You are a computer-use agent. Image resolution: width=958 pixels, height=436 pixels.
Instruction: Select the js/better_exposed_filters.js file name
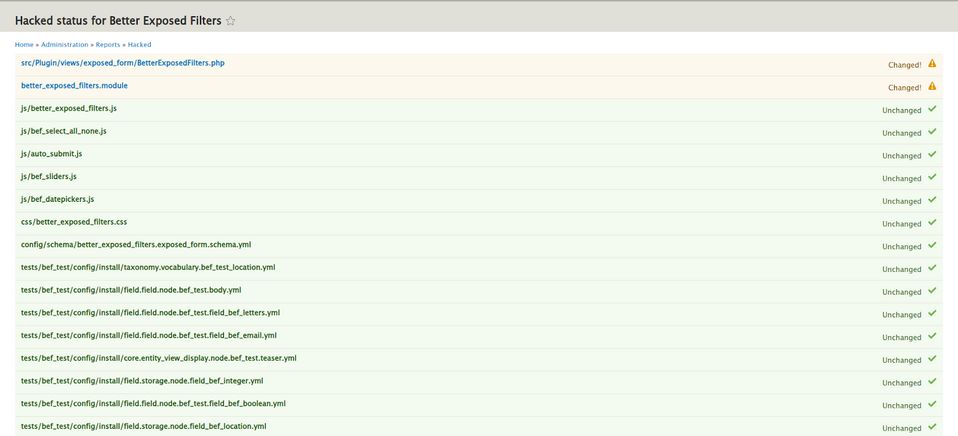pyautogui.click(x=68, y=108)
